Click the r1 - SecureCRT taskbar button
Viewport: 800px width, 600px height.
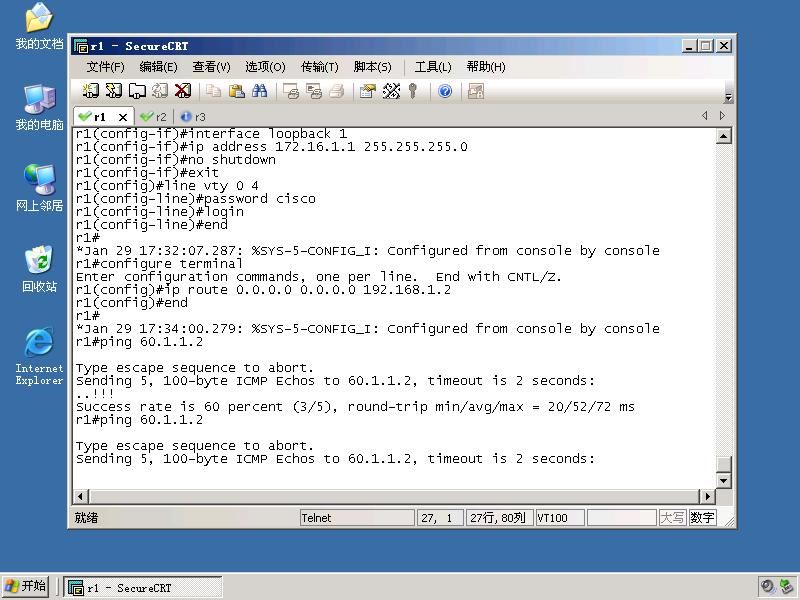(x=143, y=588)
